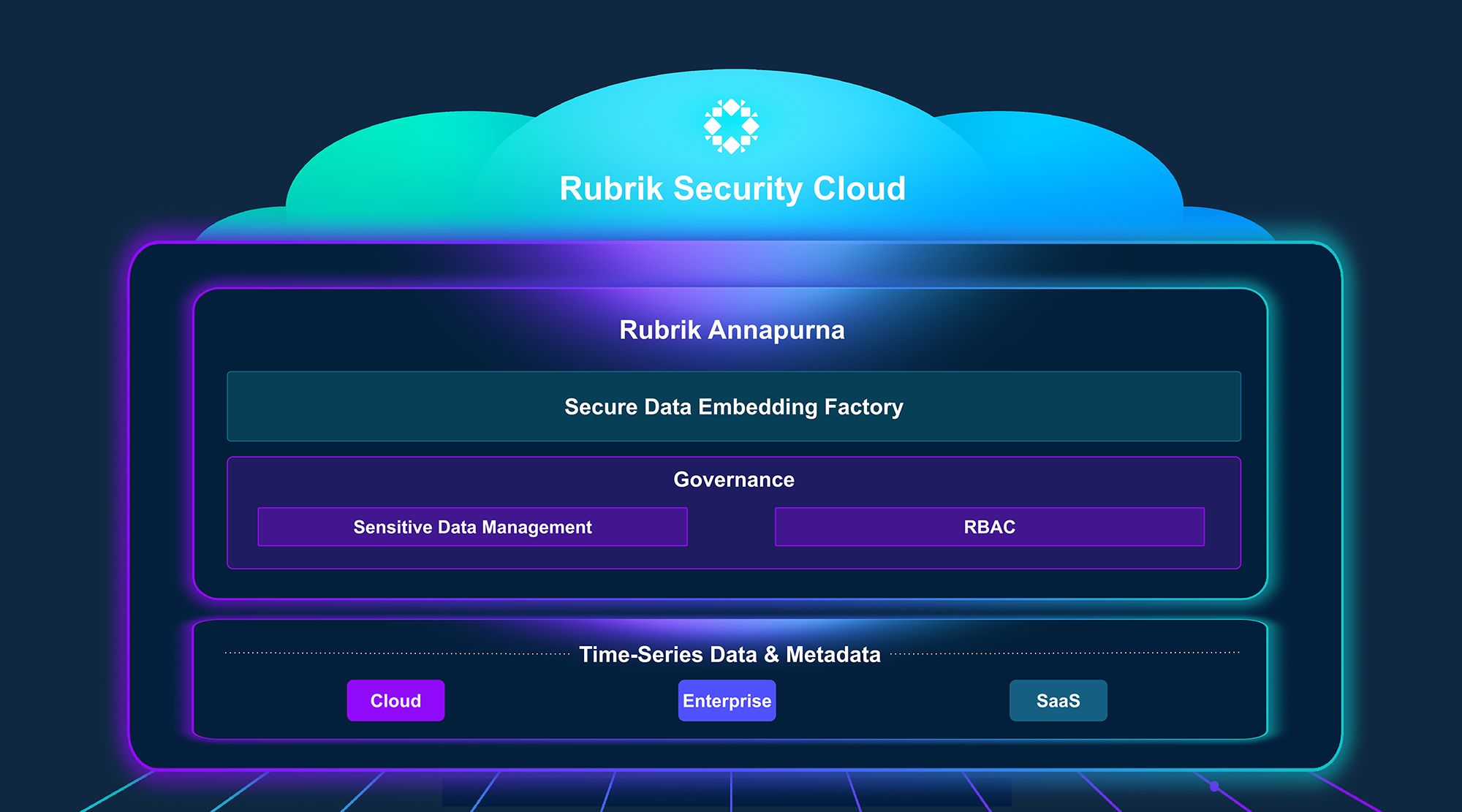The image size is (1462, 812).
Task: Click the Time-Series Data & Metadata heading
Action: tap(730, 654)
